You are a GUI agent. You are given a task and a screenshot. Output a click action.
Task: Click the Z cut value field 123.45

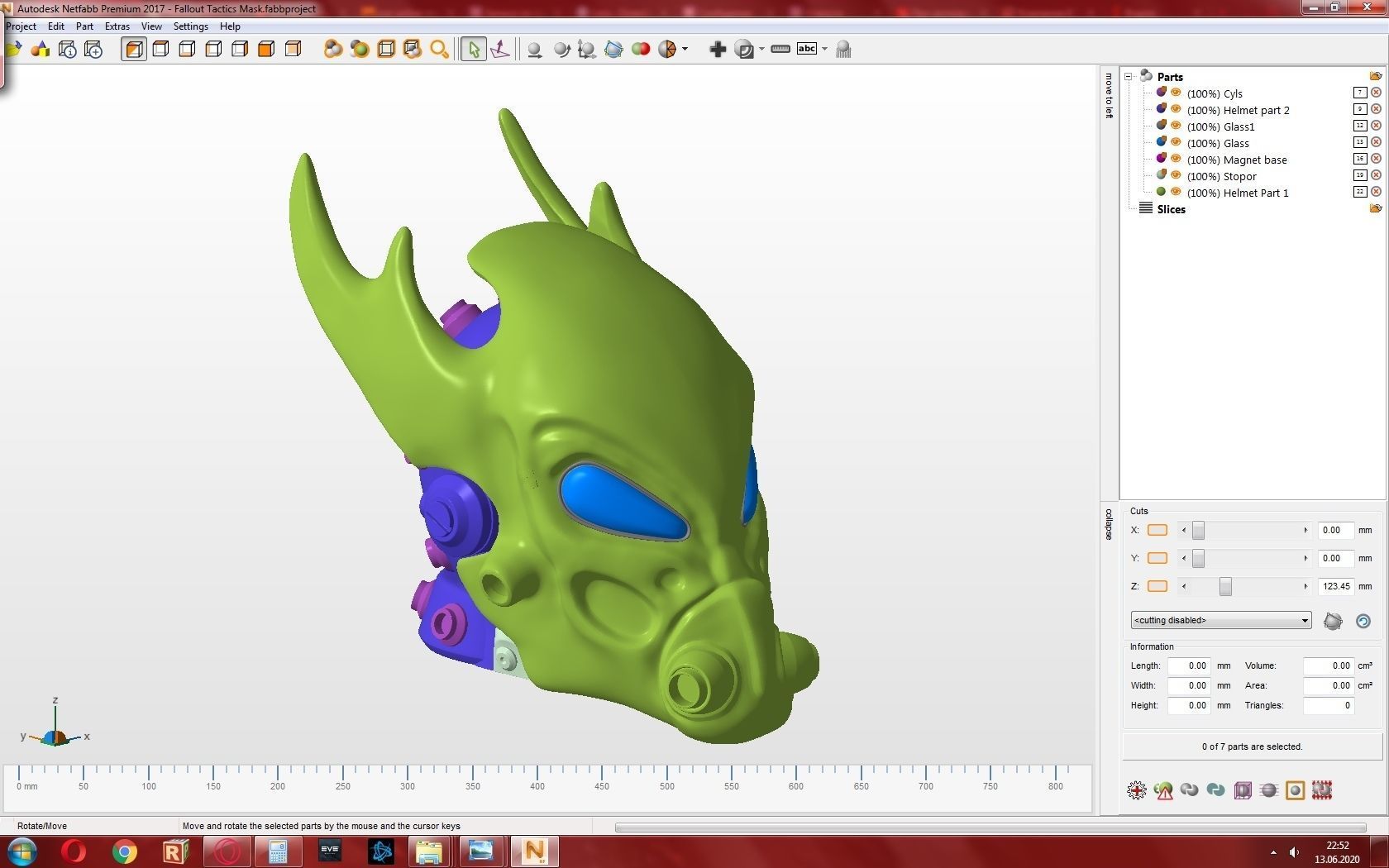click(x=1336, y=586)
